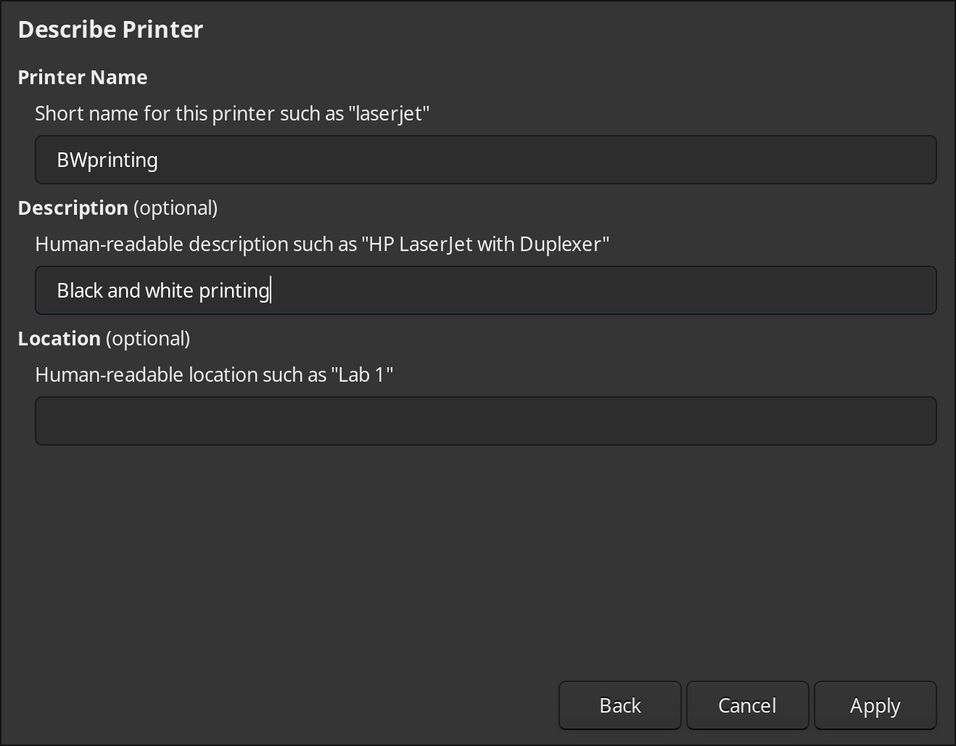Image resolution: width=956 pixels, height=746 pixels.
Task: Click the 'Printer Name' section label
Action: click(82, 77)
